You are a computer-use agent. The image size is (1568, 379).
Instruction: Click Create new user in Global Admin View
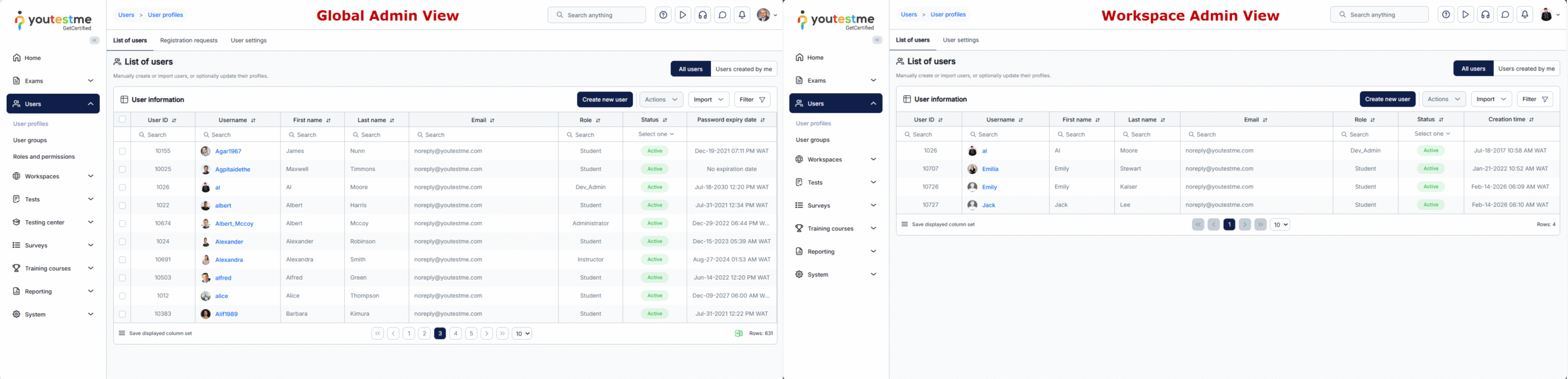pos(605,99)
